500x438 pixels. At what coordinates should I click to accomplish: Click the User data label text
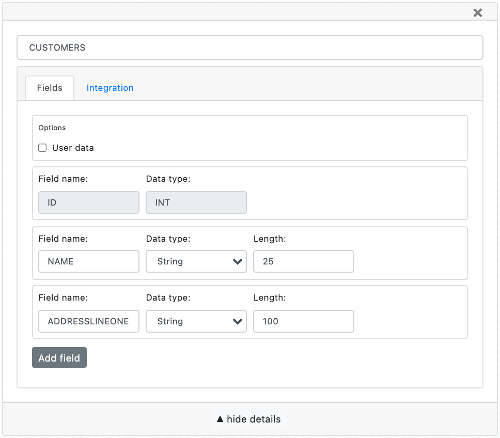(73, 148)
